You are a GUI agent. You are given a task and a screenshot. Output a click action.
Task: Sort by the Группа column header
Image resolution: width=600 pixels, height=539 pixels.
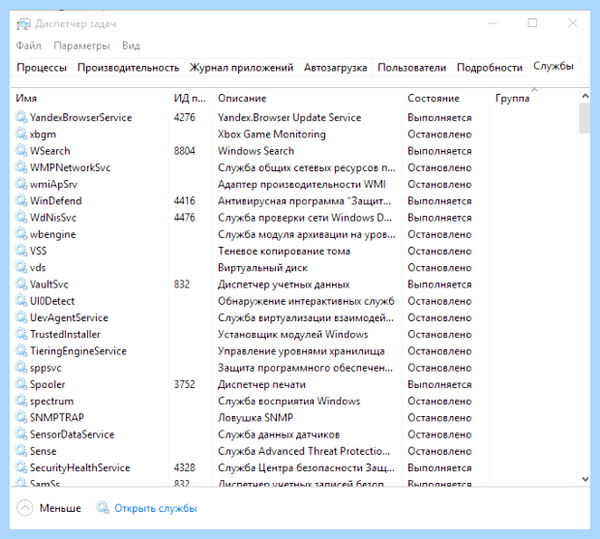[534, 98]
